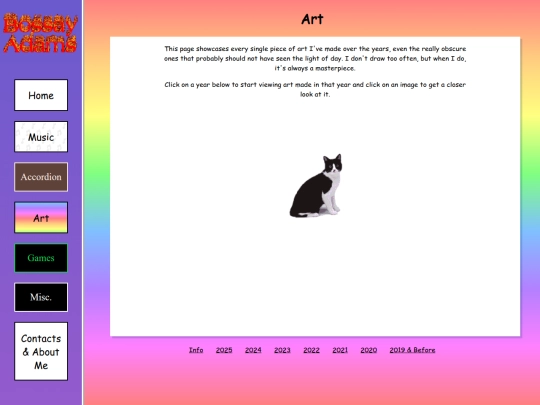Click the paragraph starting "This page showcases"
Image resolution: width=540 pixels, height=405 pixels.
315,58
